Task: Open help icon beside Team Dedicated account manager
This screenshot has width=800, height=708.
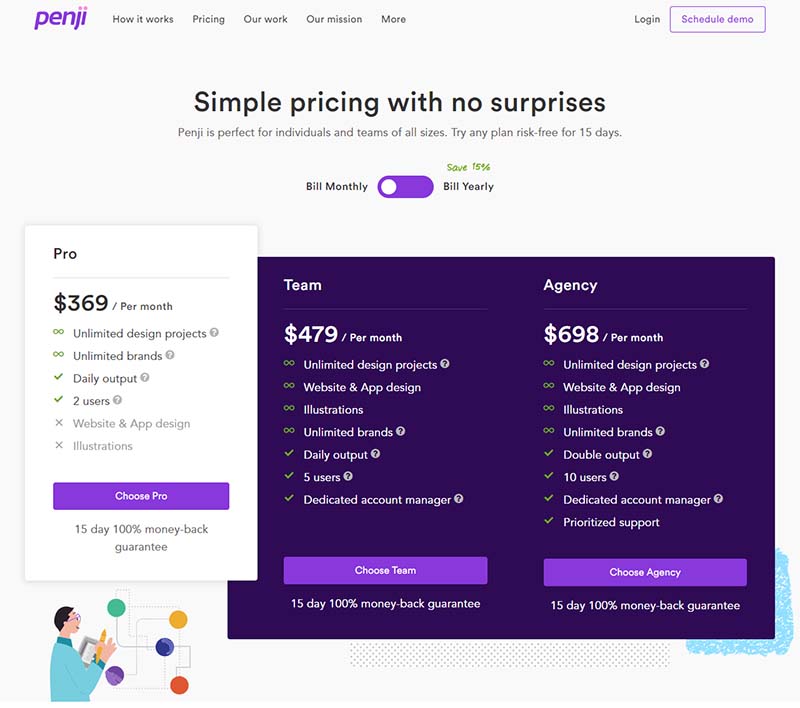Action: (x=459, y=498)
